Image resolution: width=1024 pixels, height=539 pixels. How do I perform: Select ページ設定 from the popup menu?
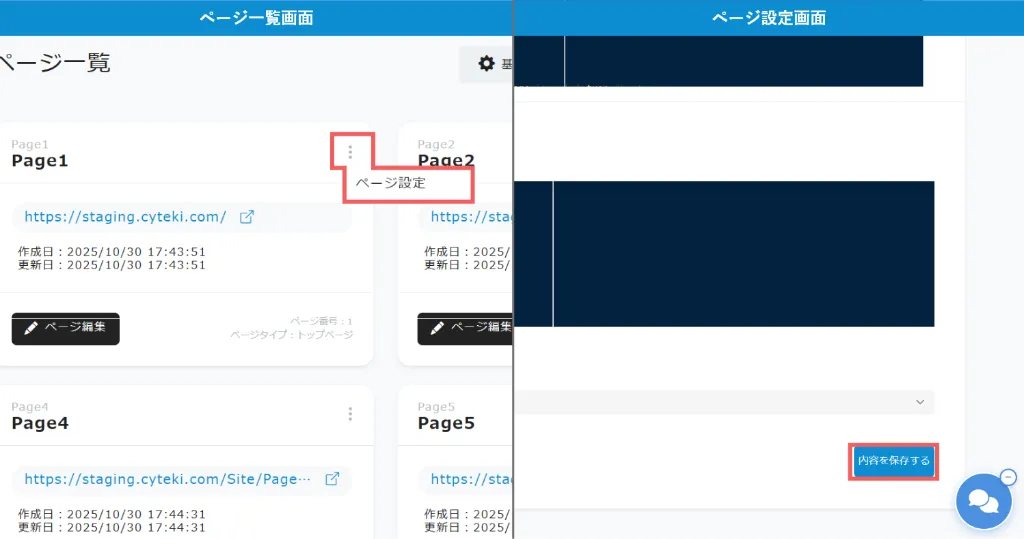pyautogui.click(x=391, y=183)
